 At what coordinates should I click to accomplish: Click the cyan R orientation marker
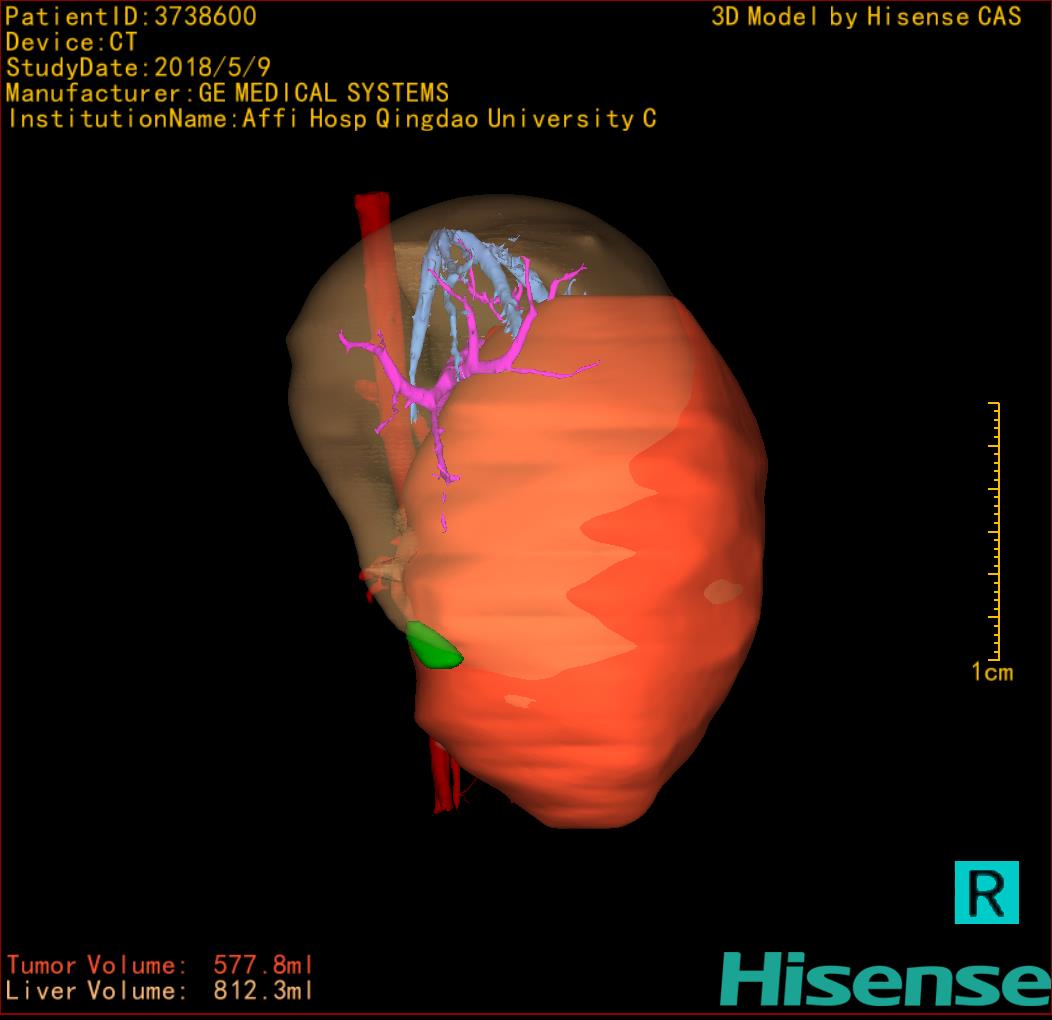pos(986,891)
